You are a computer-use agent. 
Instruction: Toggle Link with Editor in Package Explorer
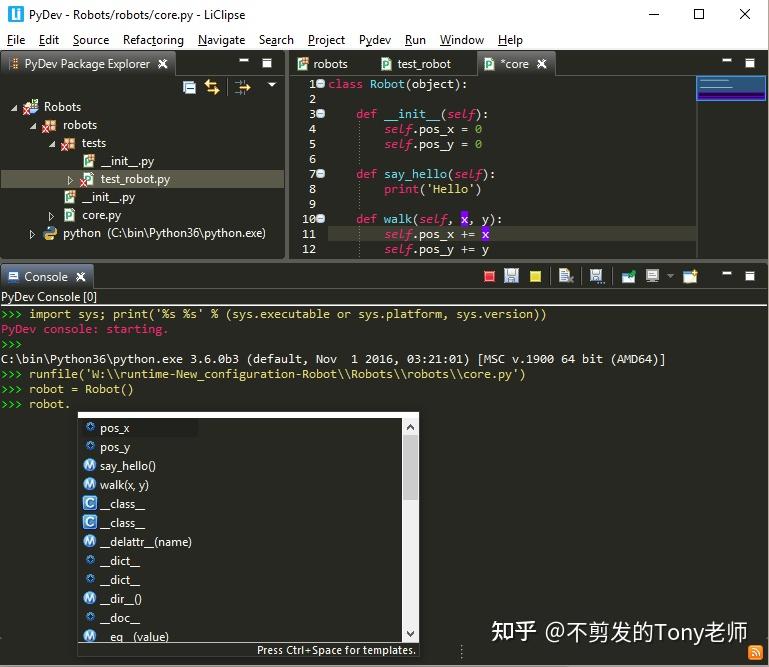212,87
